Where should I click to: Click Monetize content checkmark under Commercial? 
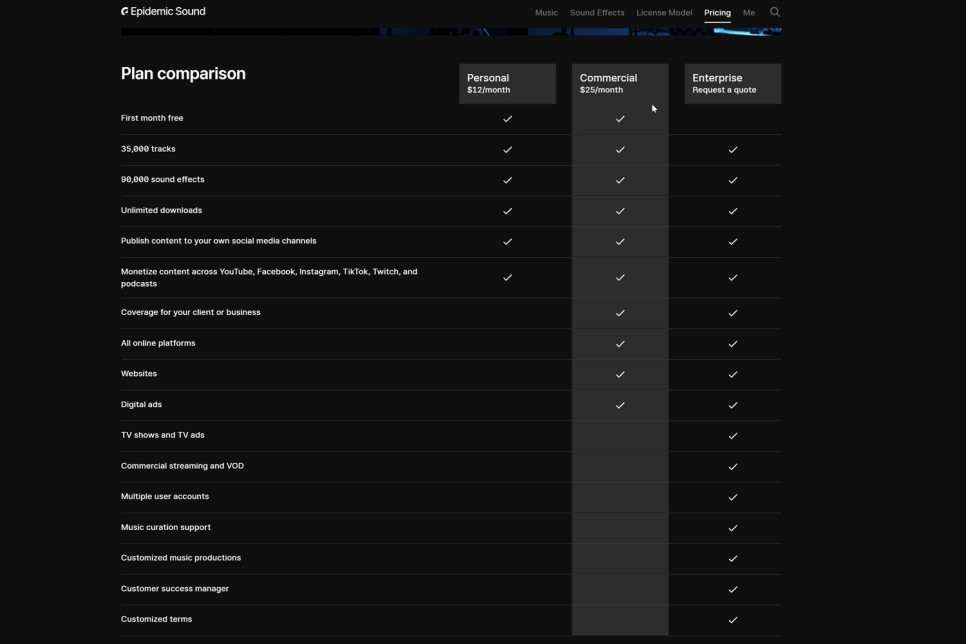(x=620, y=277)
